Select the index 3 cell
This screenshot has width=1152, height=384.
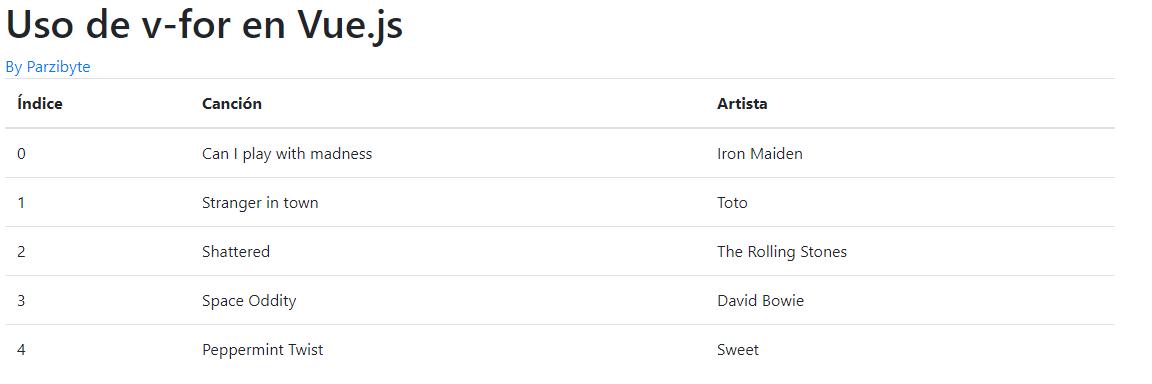tap(21, 301)
